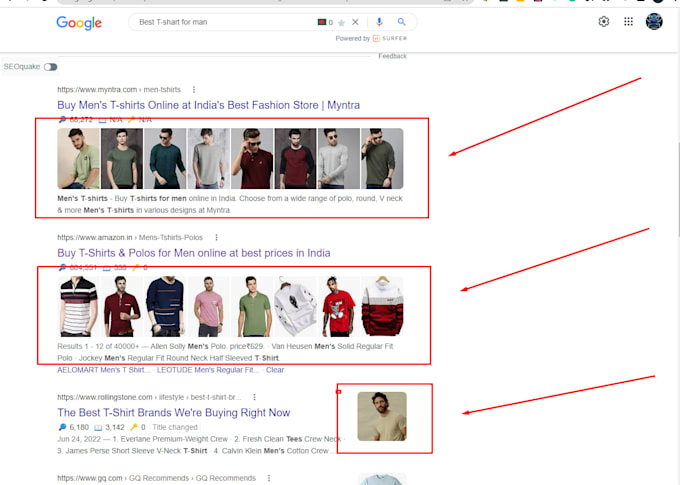
Task: Open more options for Myntra result
Action: [x=194, y=90]
